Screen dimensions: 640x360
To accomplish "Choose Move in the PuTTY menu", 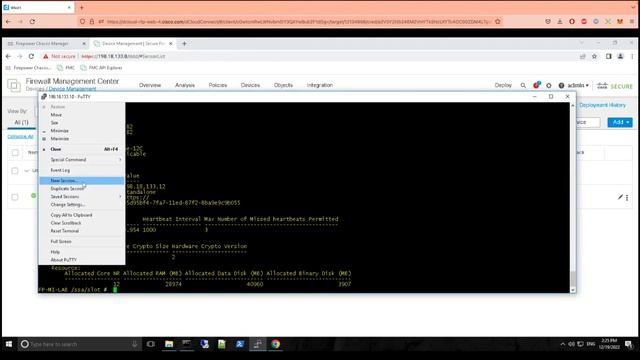I will (82, 115).
